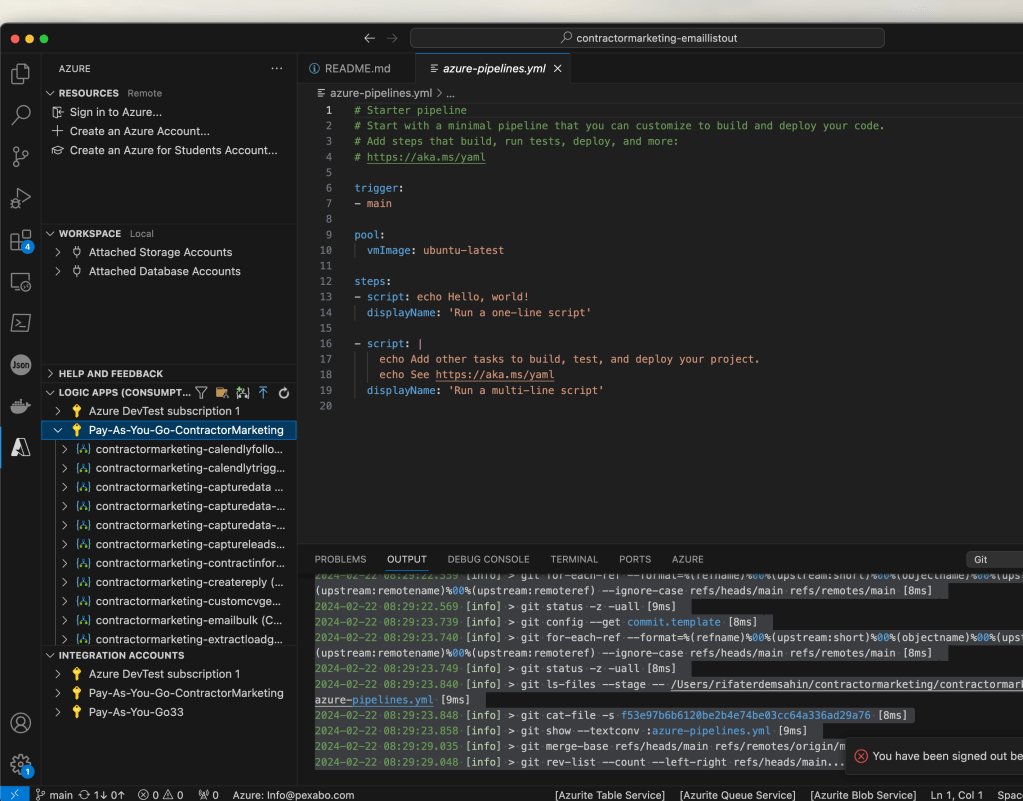
Task: Switch to the DEBUG CONSOLE tab
Action: pos(489,560)
